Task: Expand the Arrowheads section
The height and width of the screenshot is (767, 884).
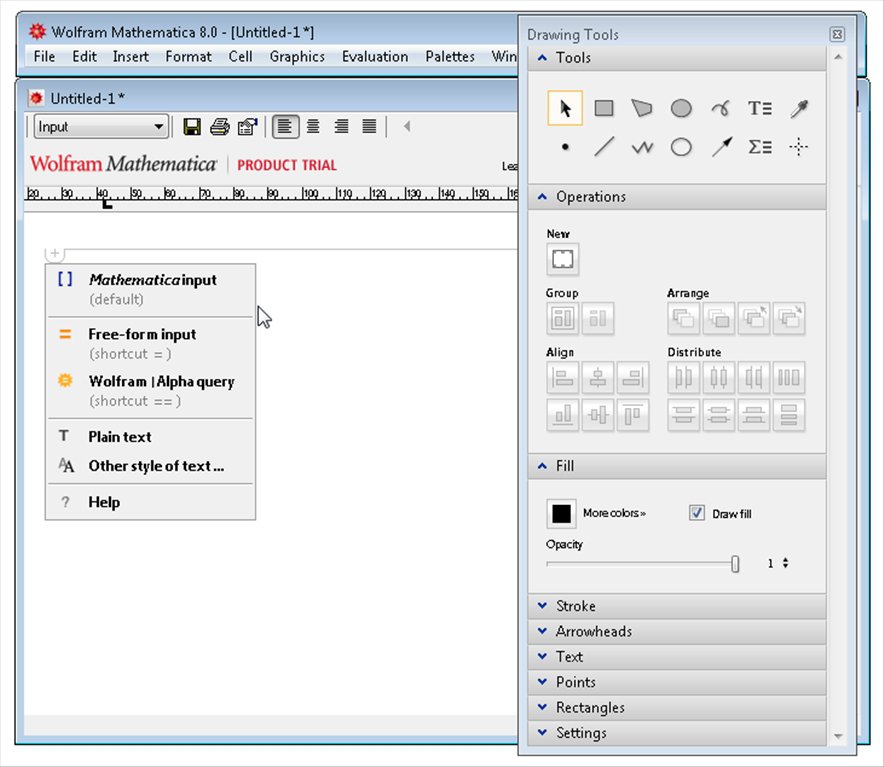Action: coord(677,631)
